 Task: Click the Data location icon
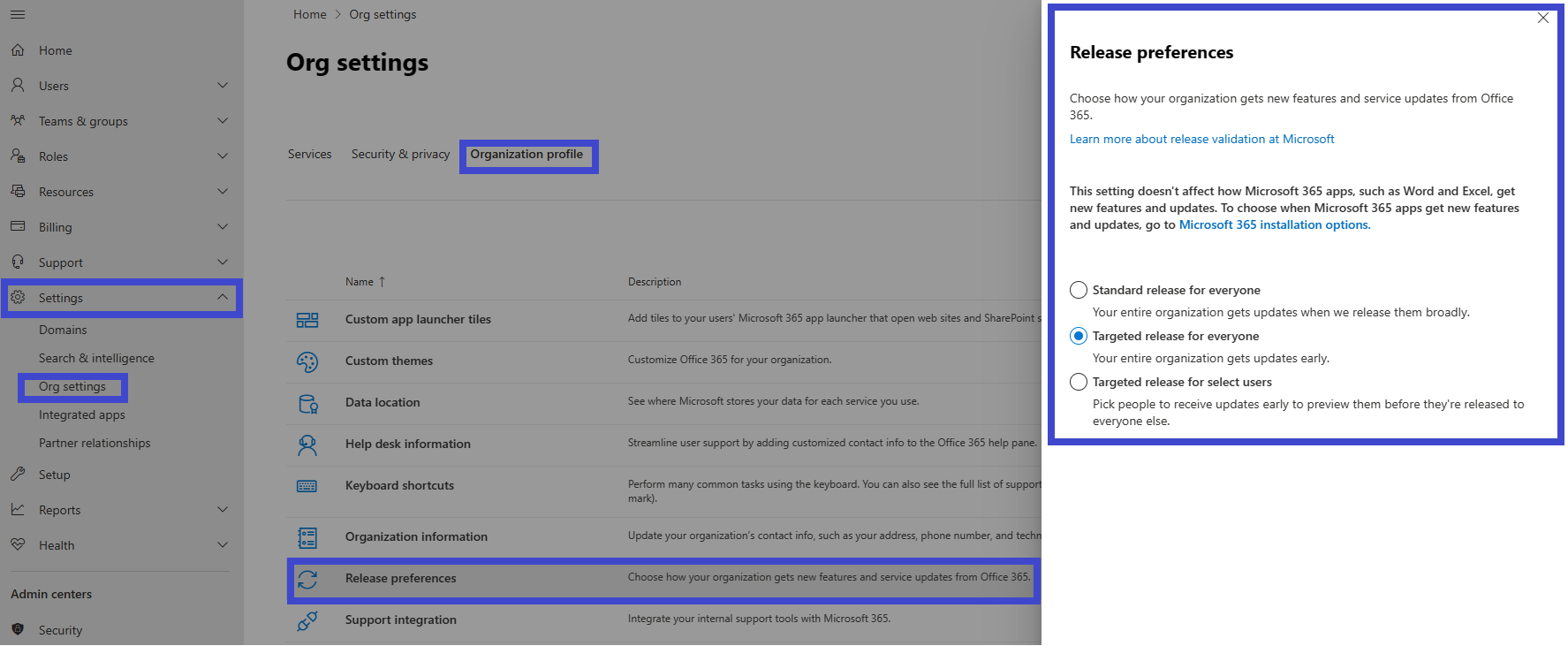click(307, 404)
